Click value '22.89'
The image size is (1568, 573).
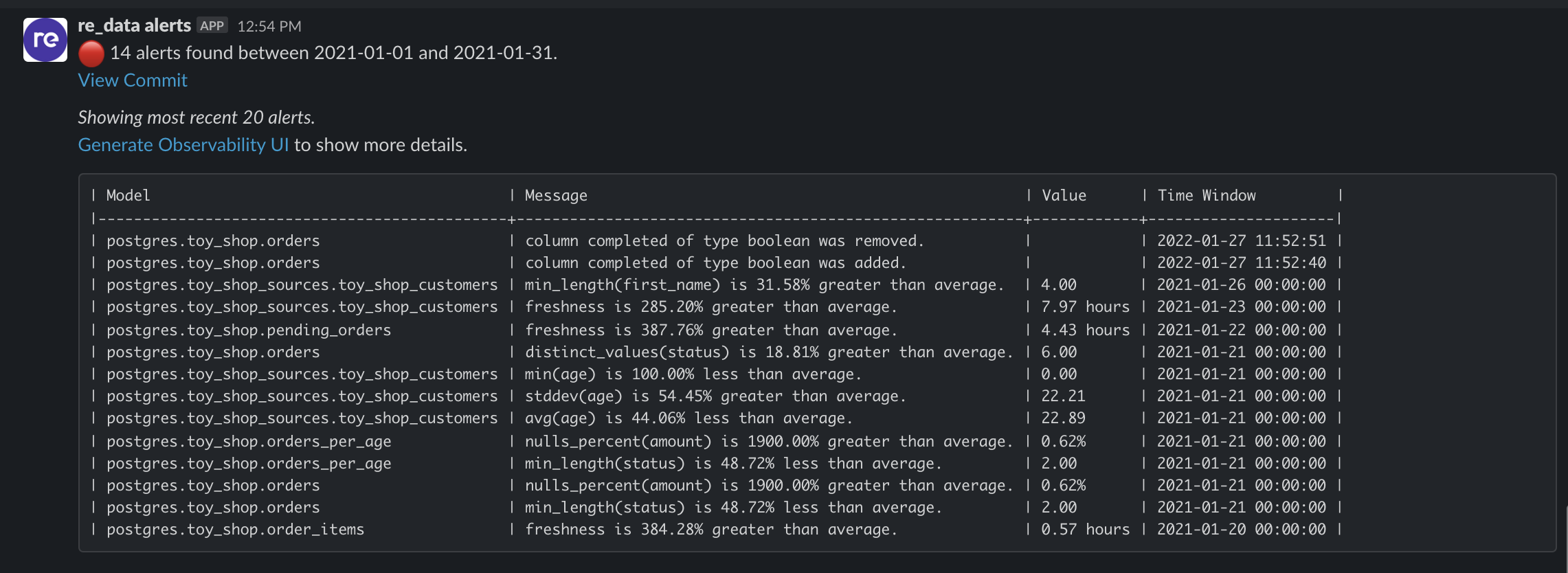tap(1063, 418)
